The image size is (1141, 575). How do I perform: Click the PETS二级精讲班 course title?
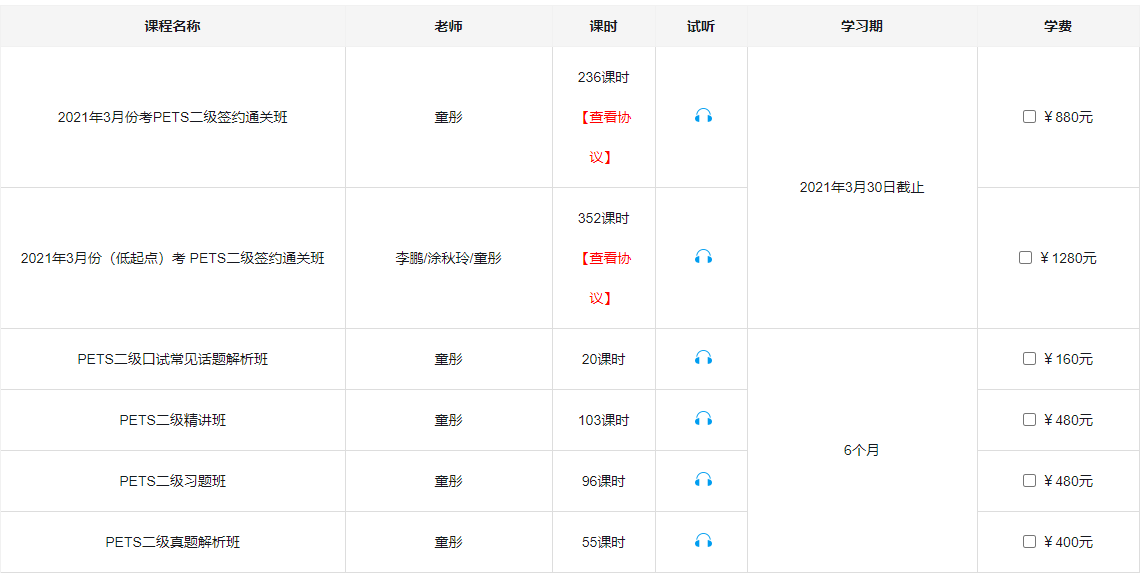click(172, 420)
